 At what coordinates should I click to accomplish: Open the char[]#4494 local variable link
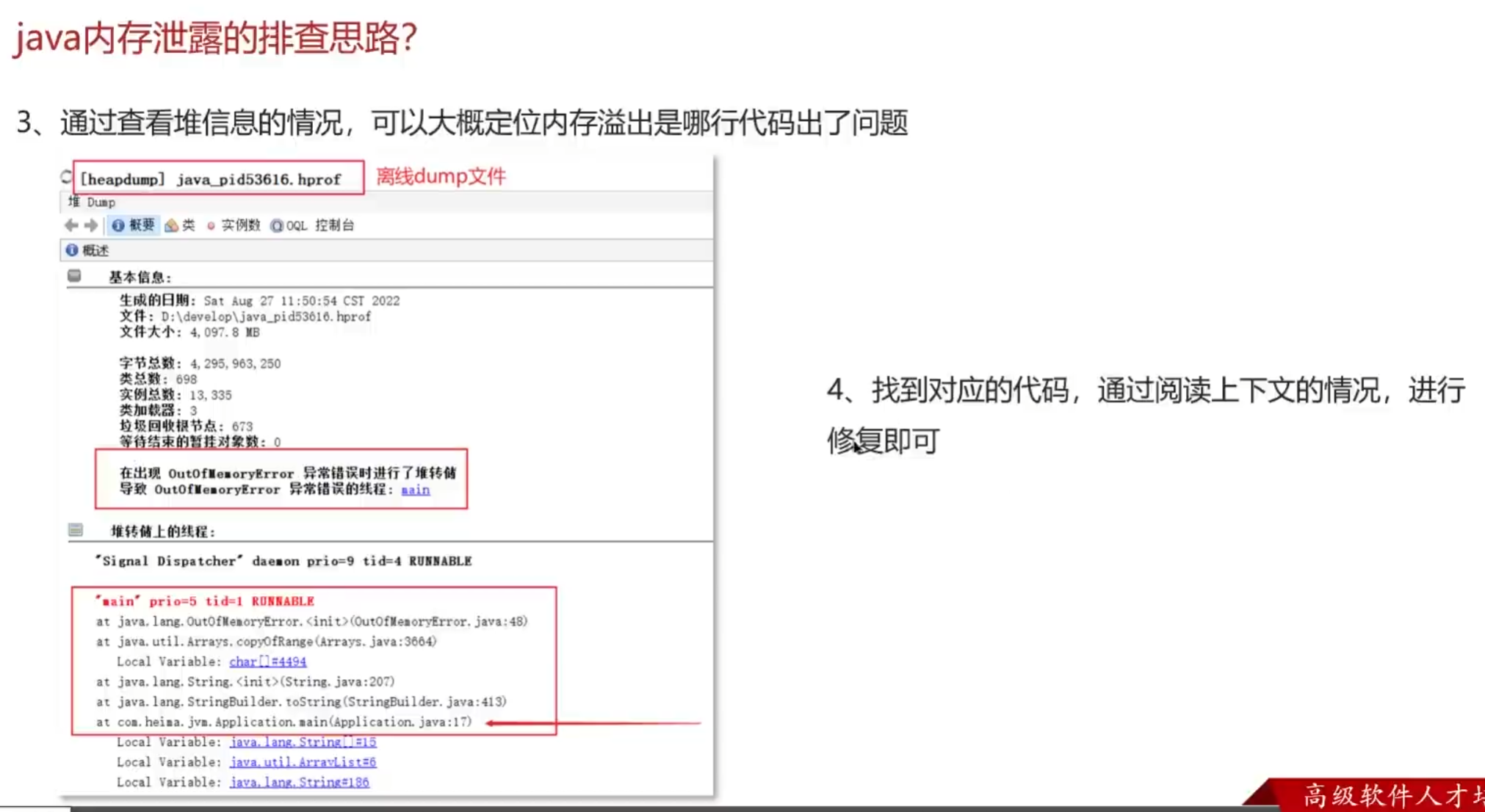click(267, 661)
